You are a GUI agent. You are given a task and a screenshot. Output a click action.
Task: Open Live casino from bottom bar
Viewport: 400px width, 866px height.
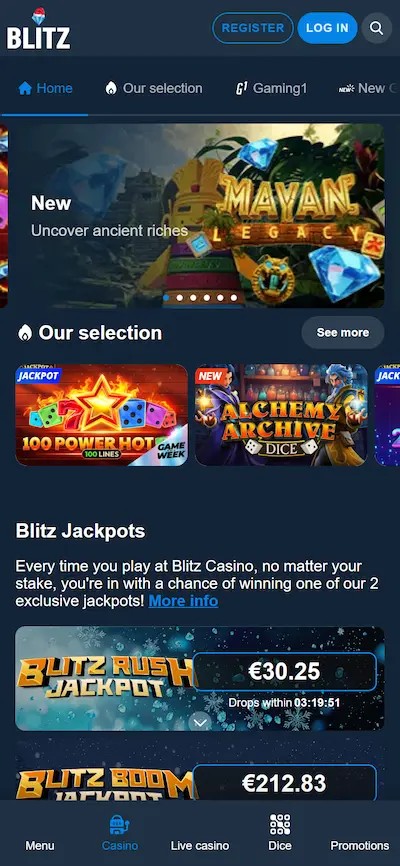pyautogui.click(x=200, y=845)
